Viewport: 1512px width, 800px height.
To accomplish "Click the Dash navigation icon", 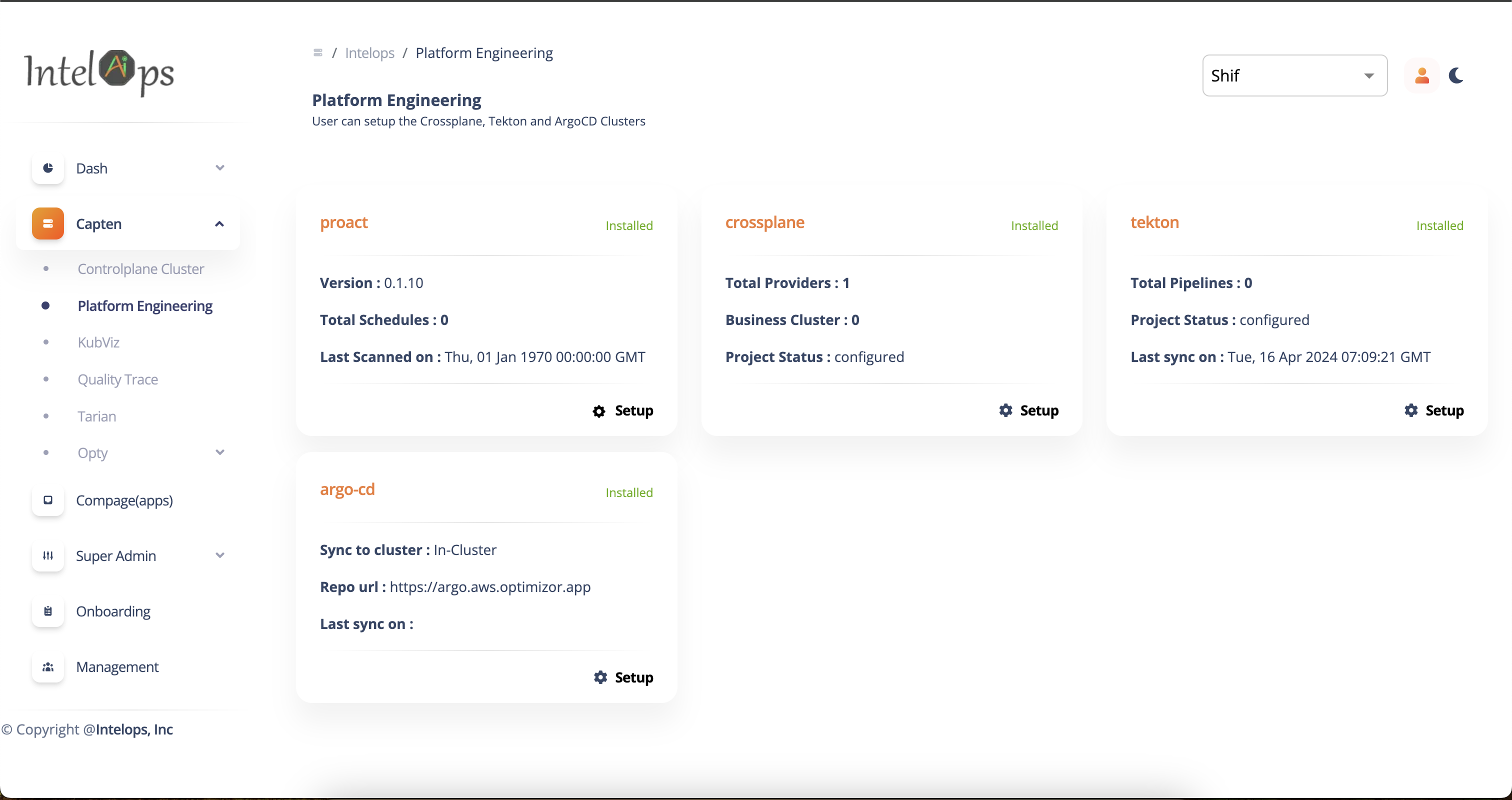I will (x=47, y=168).
